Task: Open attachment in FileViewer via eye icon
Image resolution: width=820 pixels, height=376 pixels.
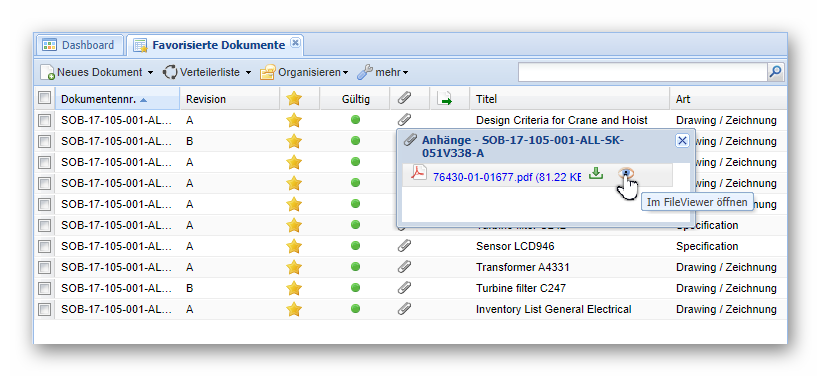Action: click(x=625, y=174)
